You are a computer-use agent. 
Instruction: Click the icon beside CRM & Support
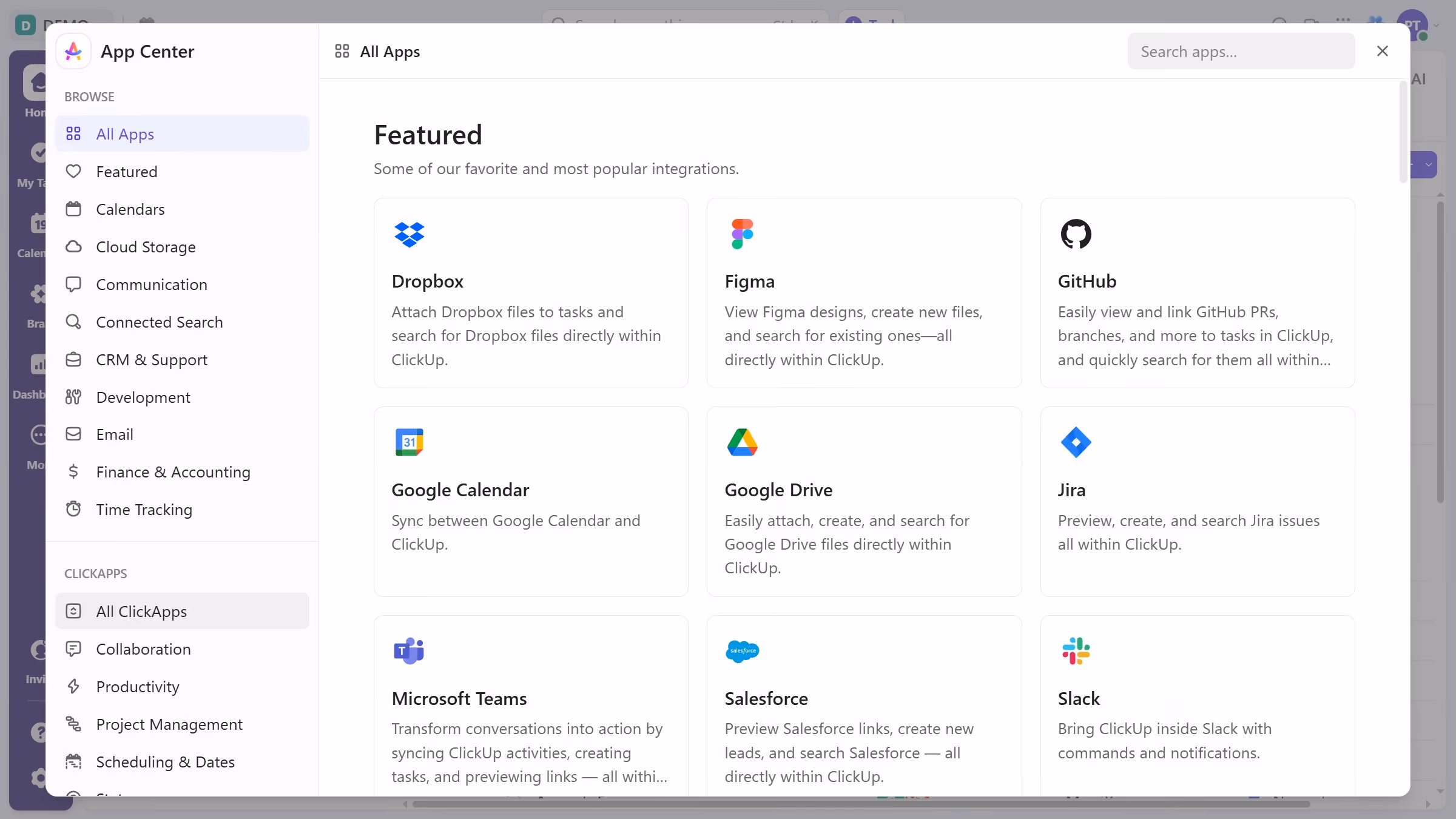[x=73, y=360]
